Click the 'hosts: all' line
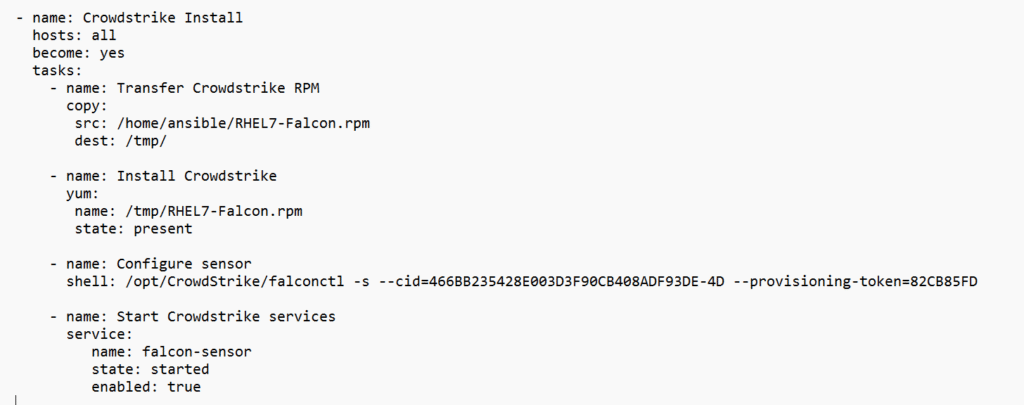Viewport: 1024px width, 405px height. click(74, 35)
